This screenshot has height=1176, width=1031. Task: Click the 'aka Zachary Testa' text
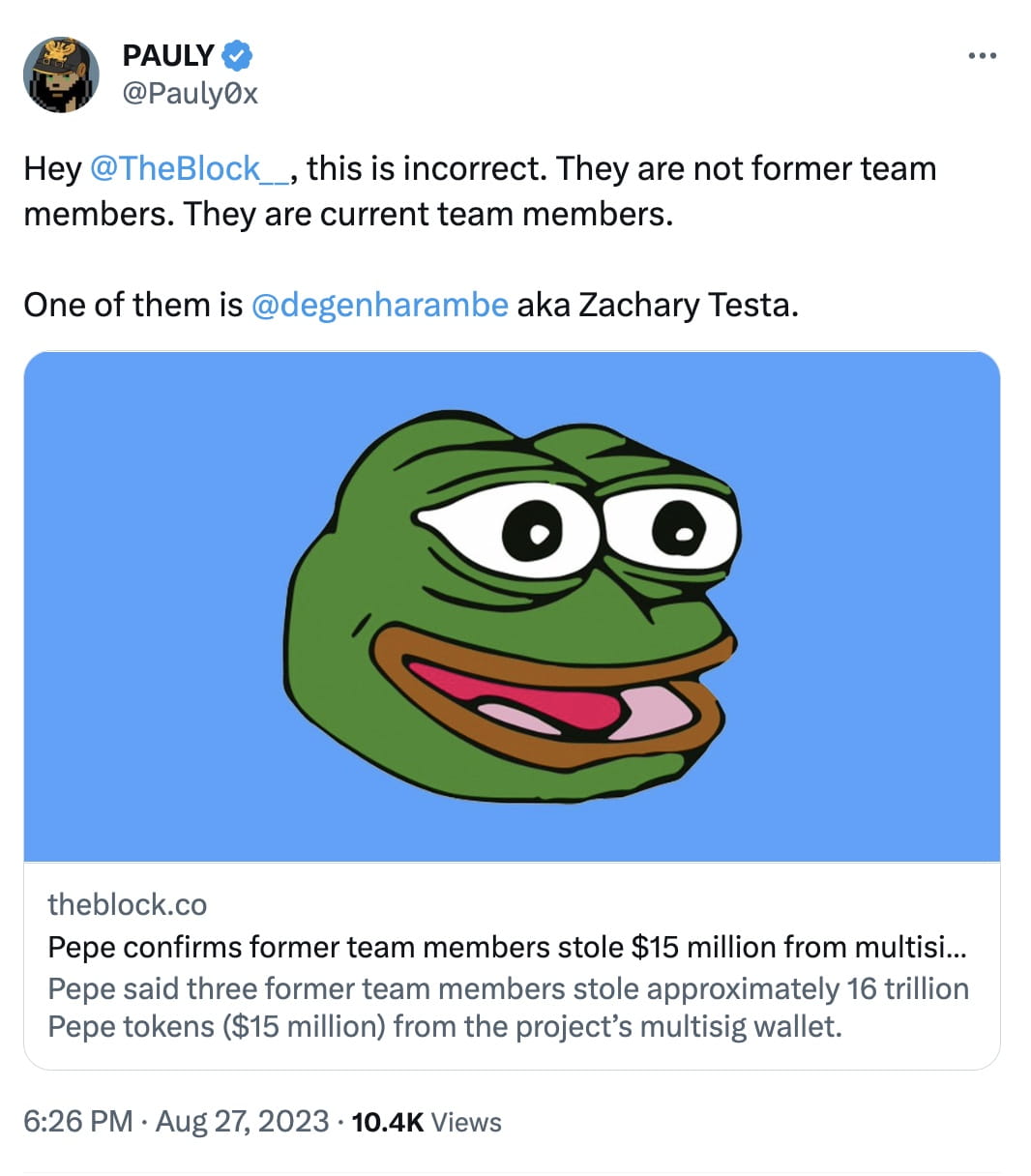tap(658, 305)
